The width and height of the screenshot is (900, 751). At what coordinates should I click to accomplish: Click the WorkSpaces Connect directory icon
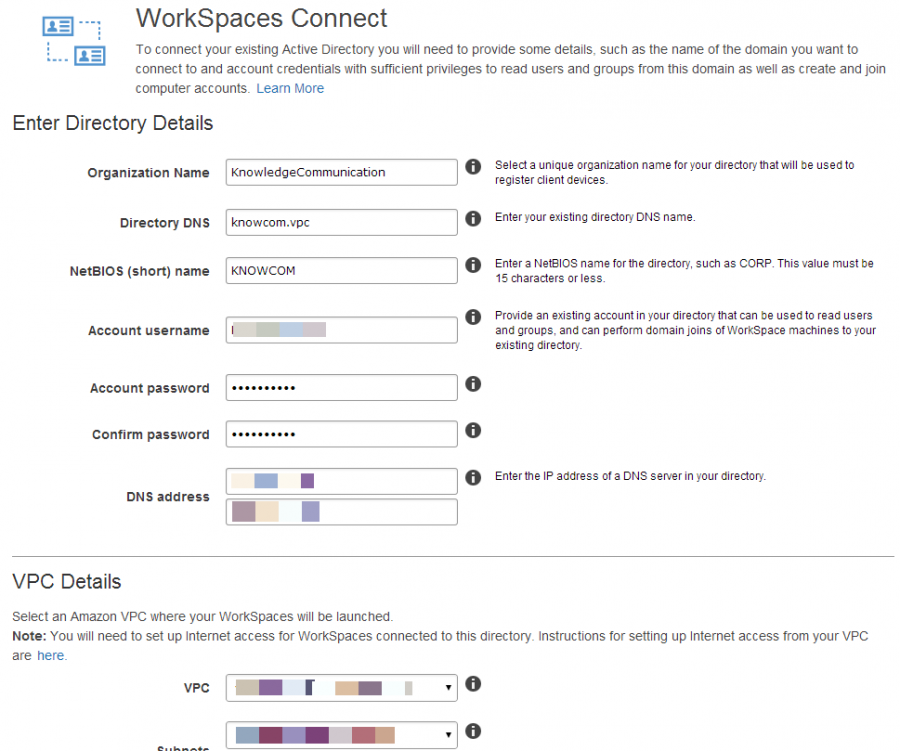[x=73, y=40]
